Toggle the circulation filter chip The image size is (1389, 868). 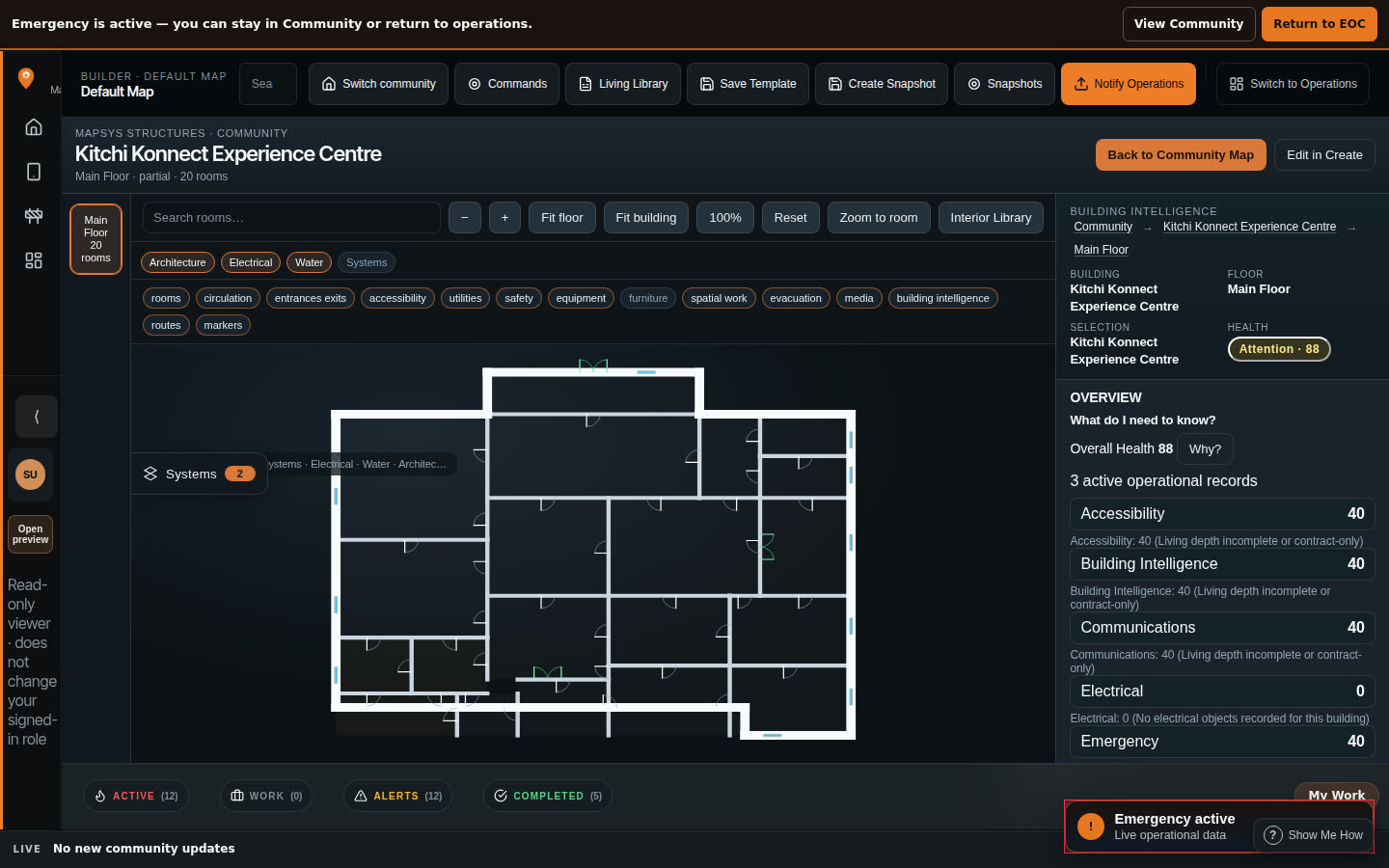click(x=228, y=298)
